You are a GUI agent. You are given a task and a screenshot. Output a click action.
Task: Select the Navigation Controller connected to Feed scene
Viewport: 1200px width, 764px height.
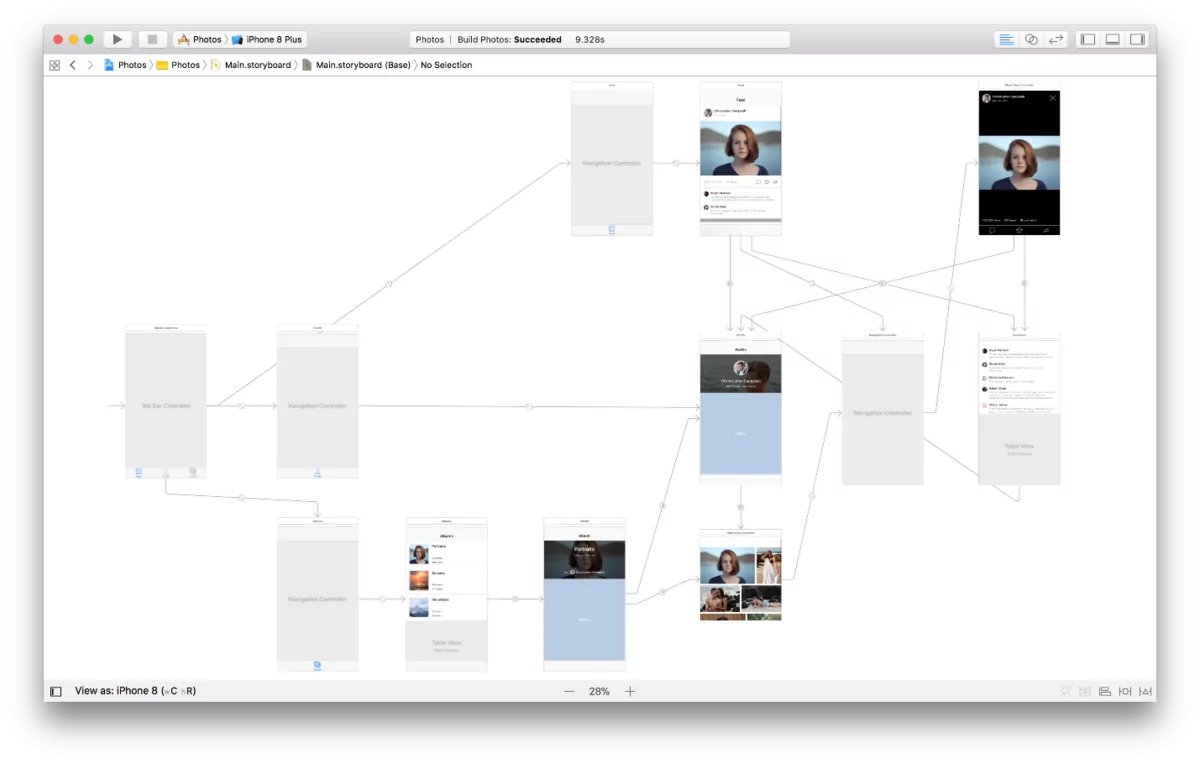pyautogui.click(x=612, y=159)
